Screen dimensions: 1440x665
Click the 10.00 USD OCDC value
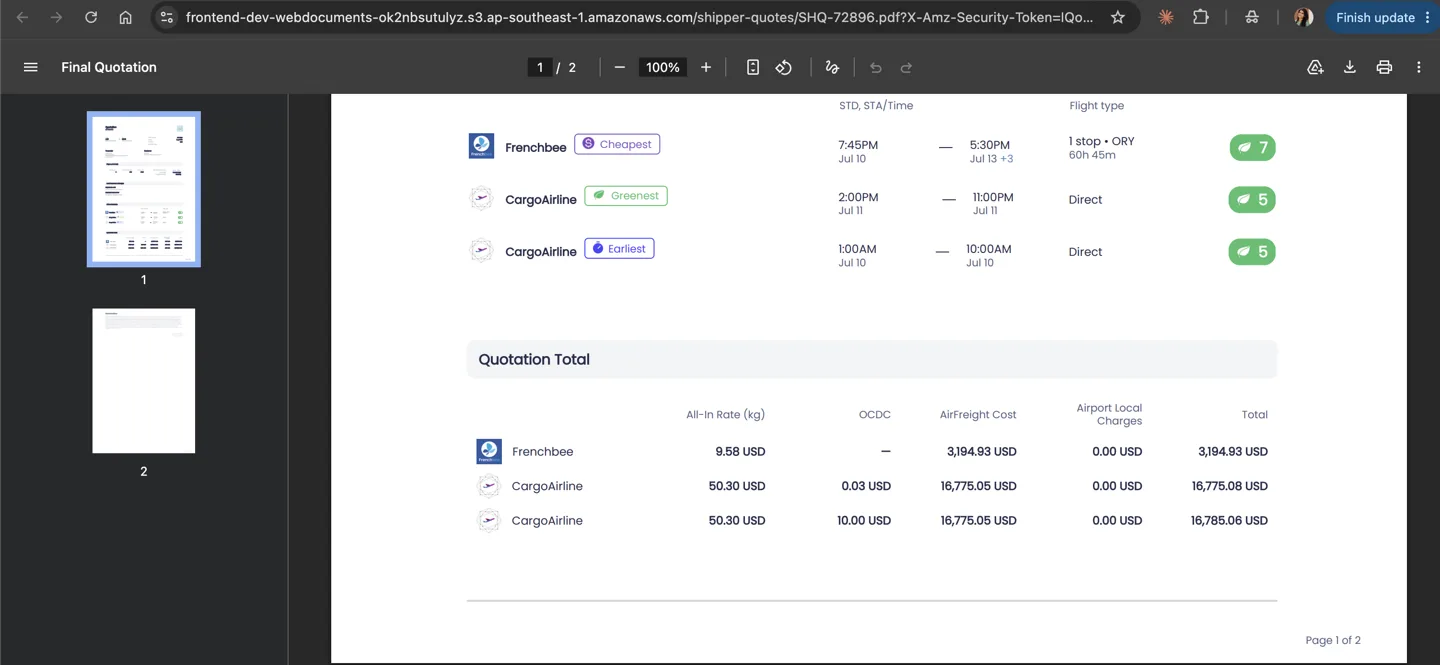pos(864,521)
